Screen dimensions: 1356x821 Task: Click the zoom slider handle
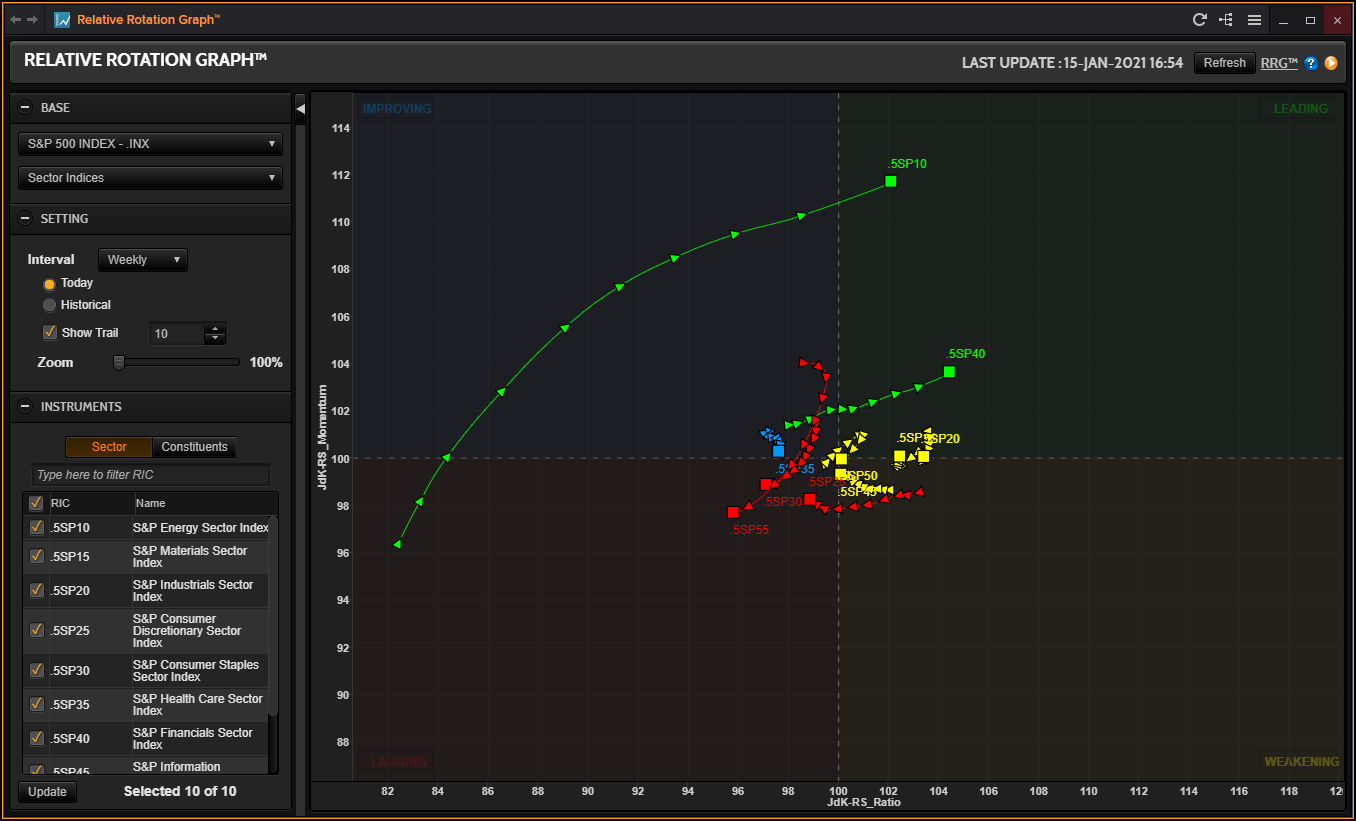click(x=119, y=363)
